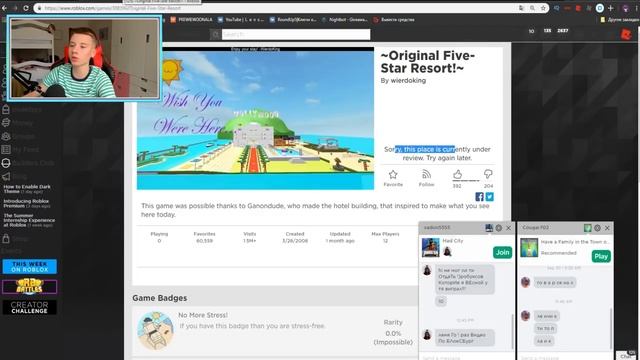640x360 pixels.
Task: Click the translate icon in address bar
Action: (x=522, y=8)
